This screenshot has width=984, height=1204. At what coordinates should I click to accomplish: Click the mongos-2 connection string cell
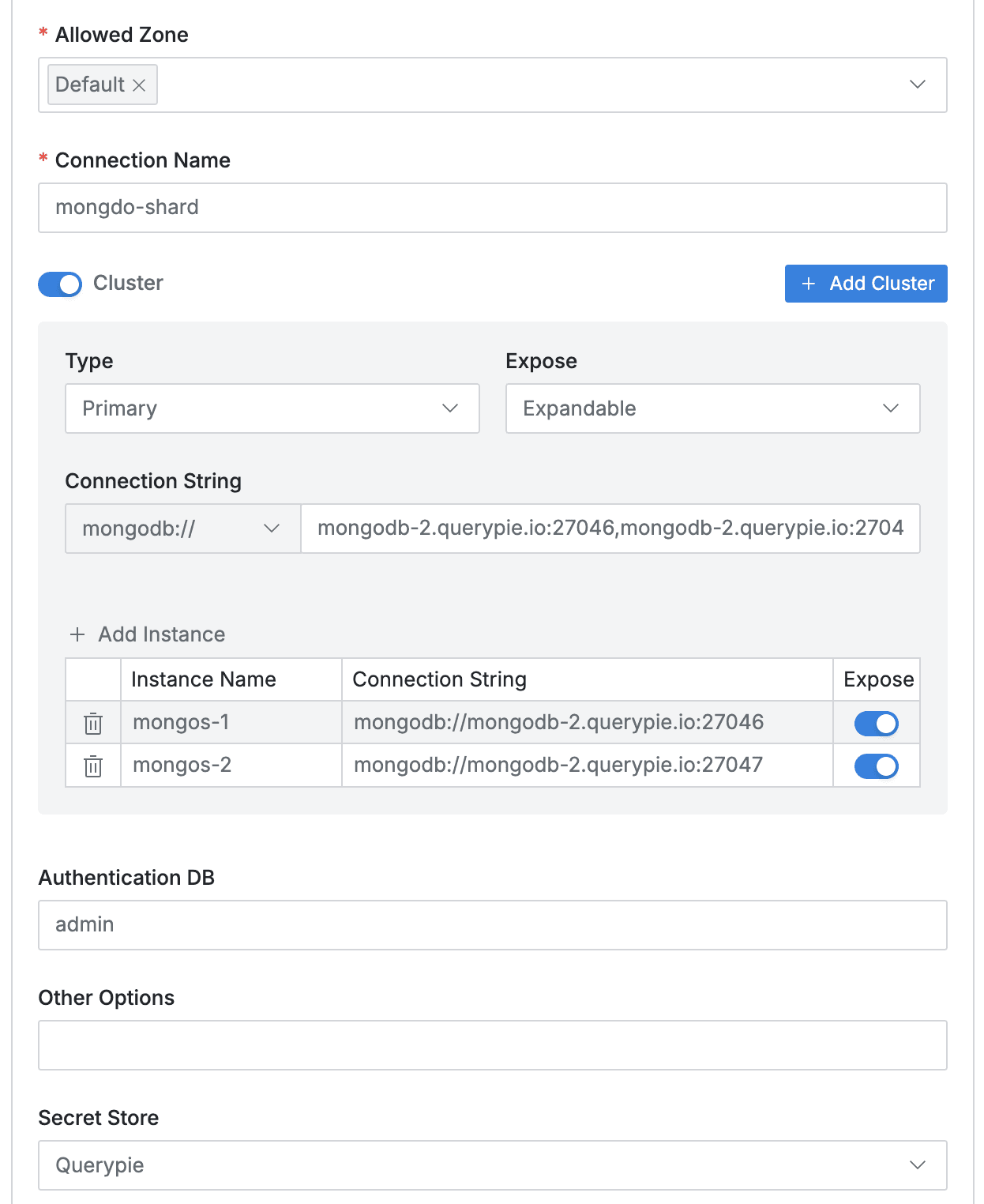(x=586, y=766)
